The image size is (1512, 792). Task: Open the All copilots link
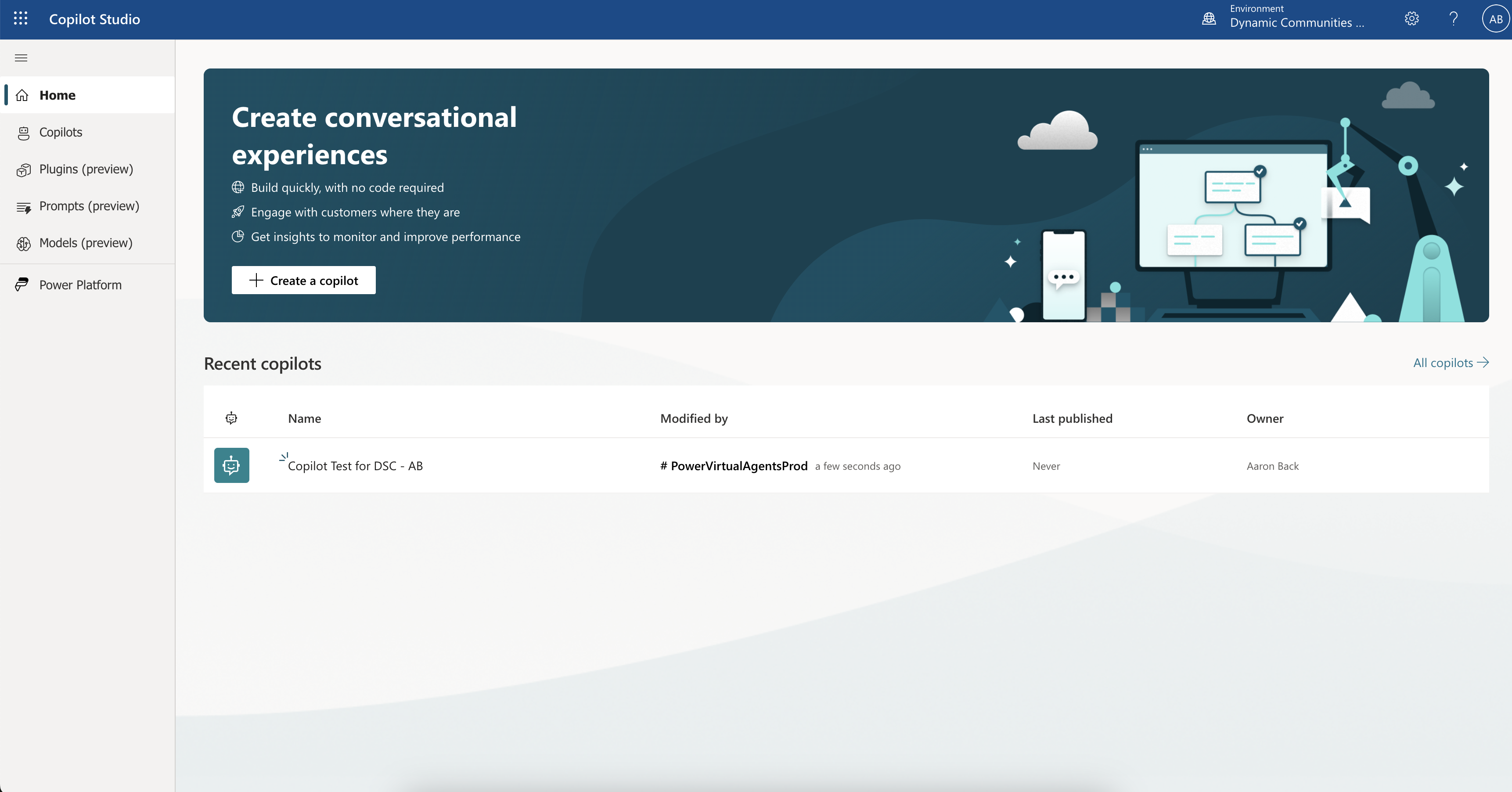[1451, 363]
